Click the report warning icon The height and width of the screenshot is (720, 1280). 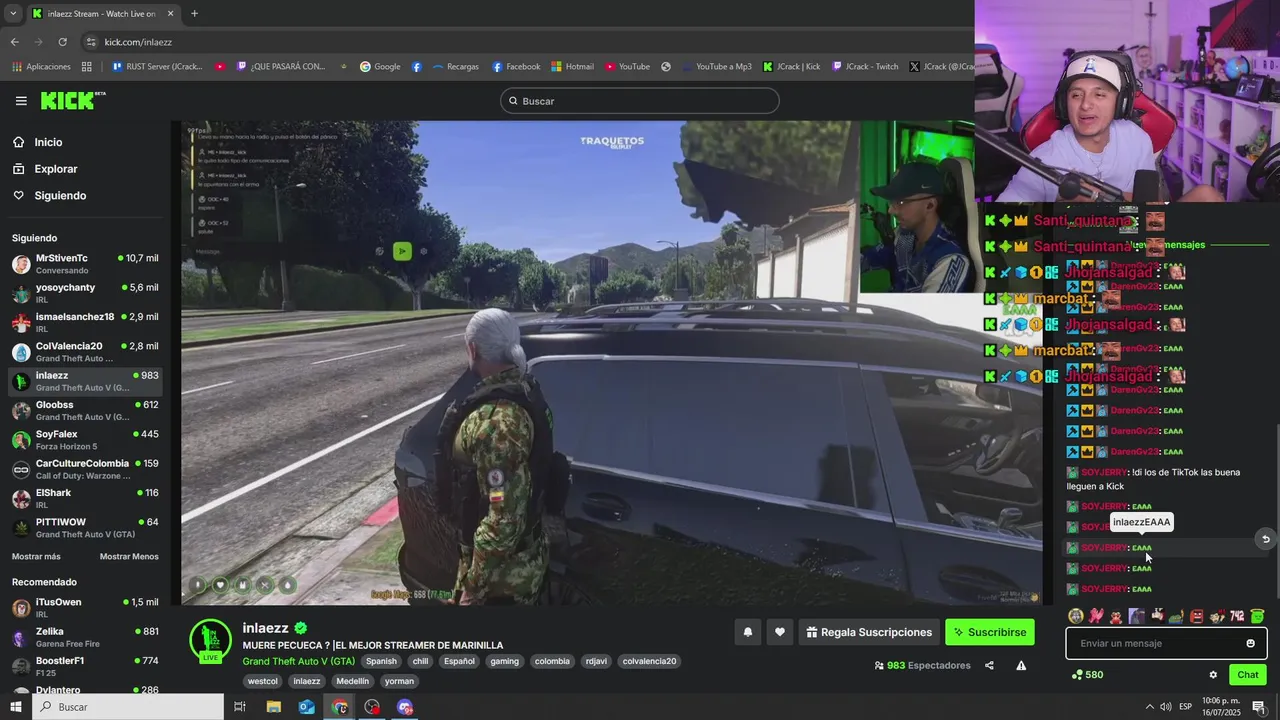coord(1021,665)
